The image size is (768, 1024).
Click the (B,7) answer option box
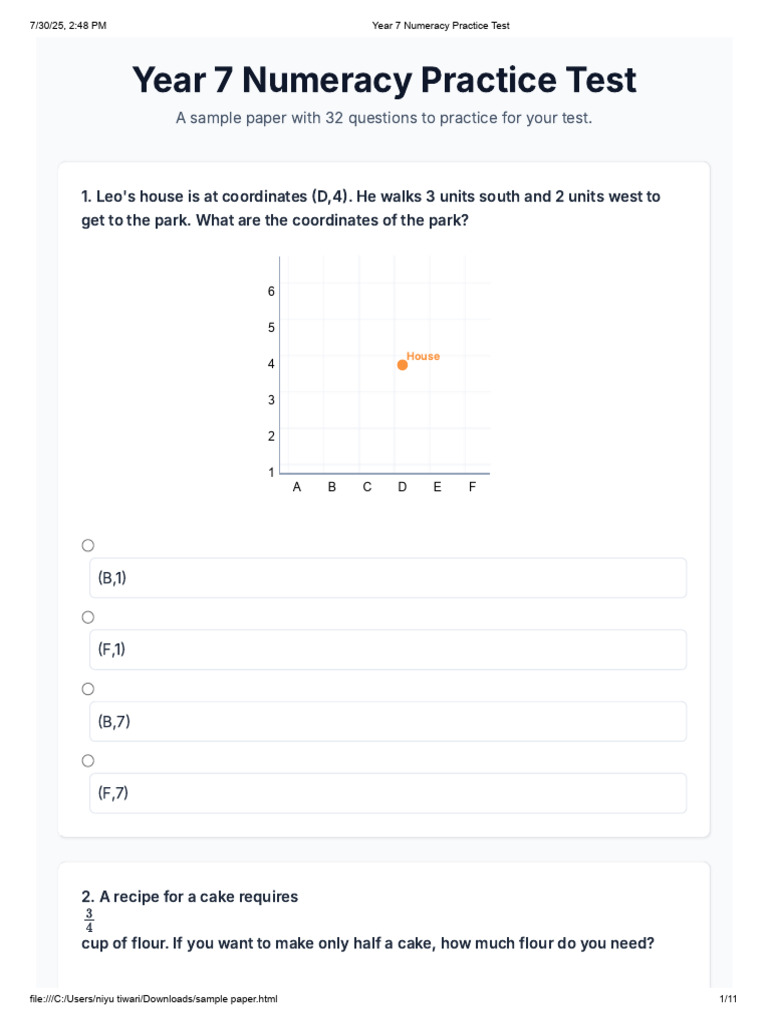[x=388, y=722]
